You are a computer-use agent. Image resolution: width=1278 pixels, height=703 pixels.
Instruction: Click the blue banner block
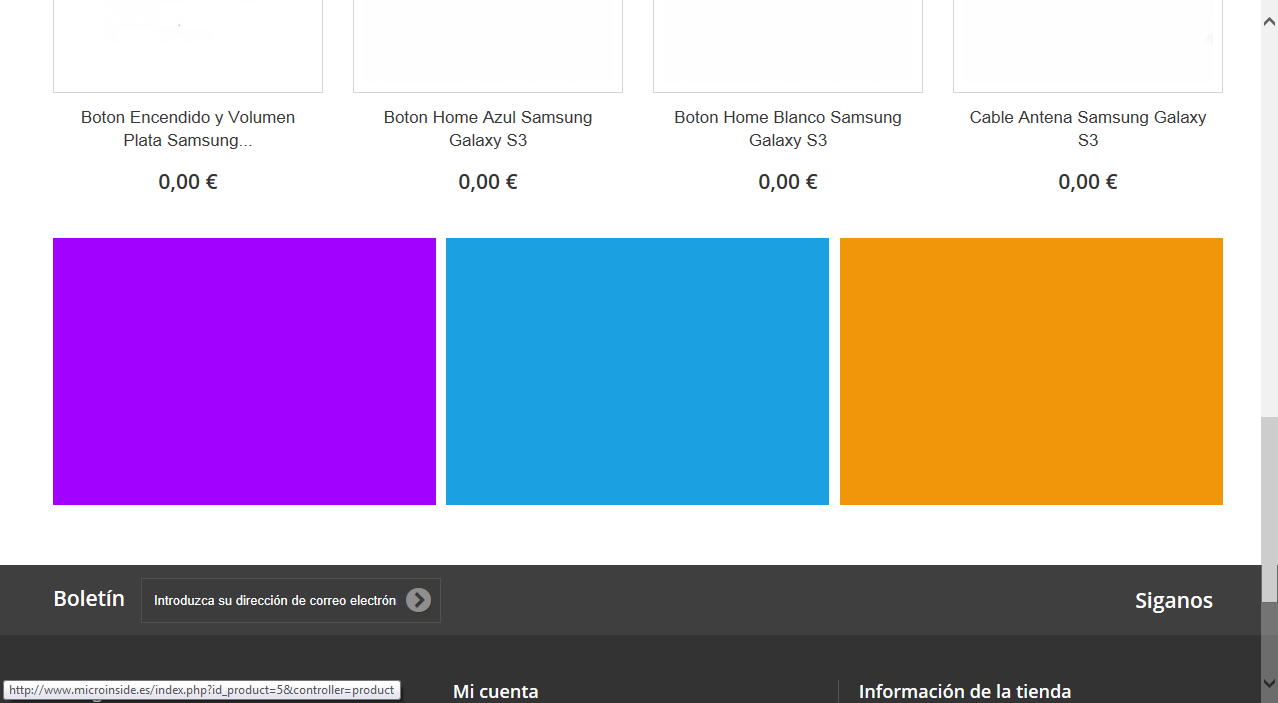click(637, 371)
